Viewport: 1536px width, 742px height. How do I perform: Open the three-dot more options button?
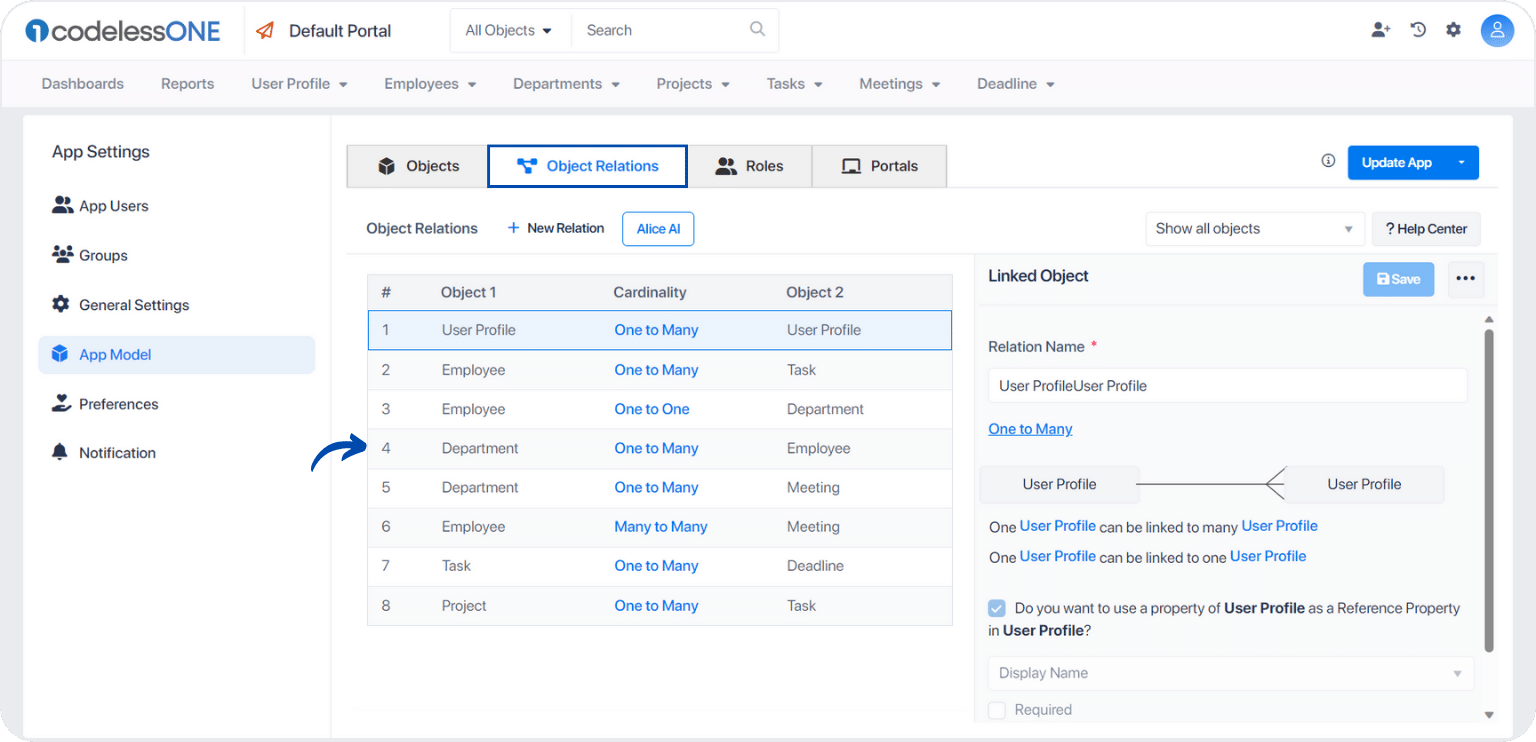tap(1465, 279)
